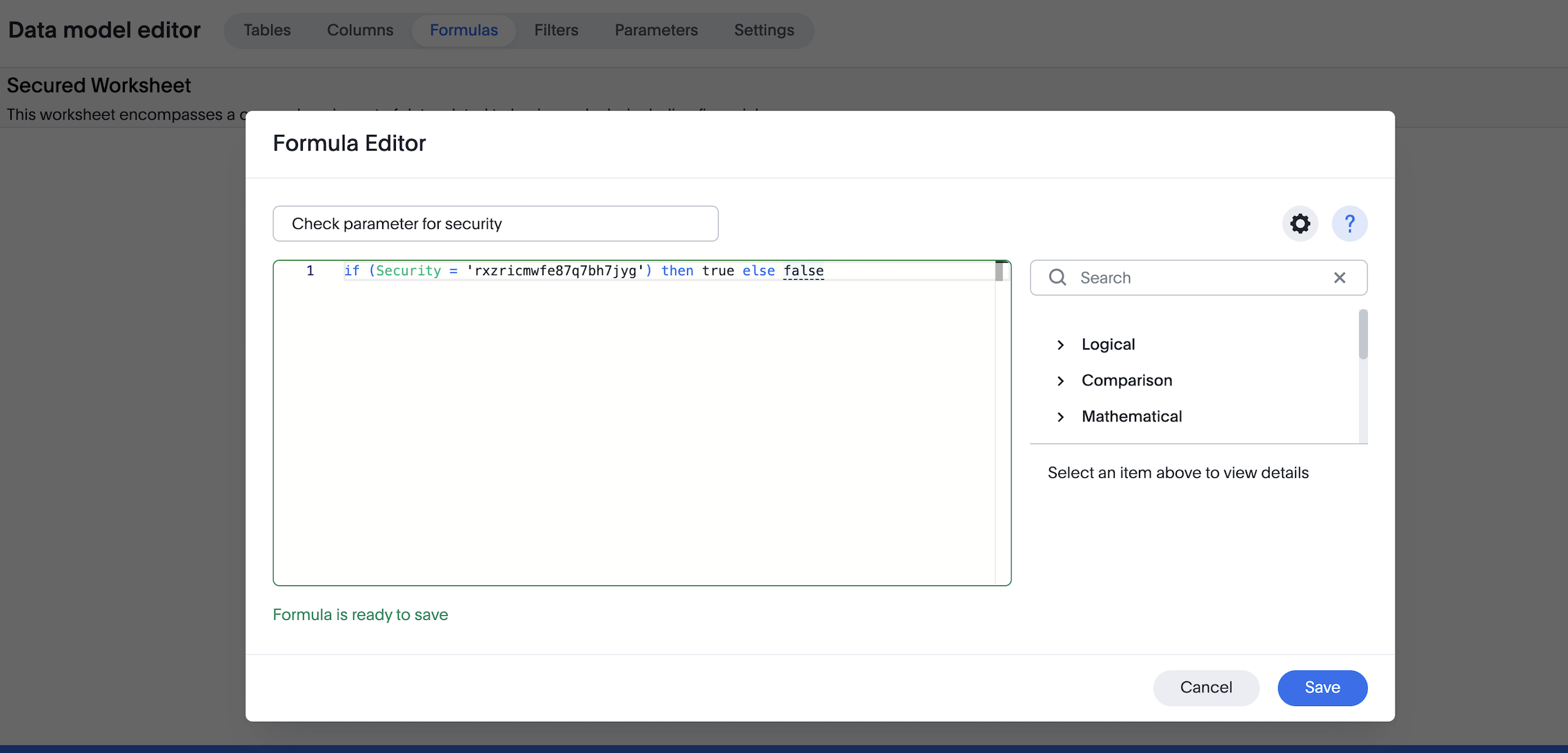Open the Settings tab

click(764, 30)
